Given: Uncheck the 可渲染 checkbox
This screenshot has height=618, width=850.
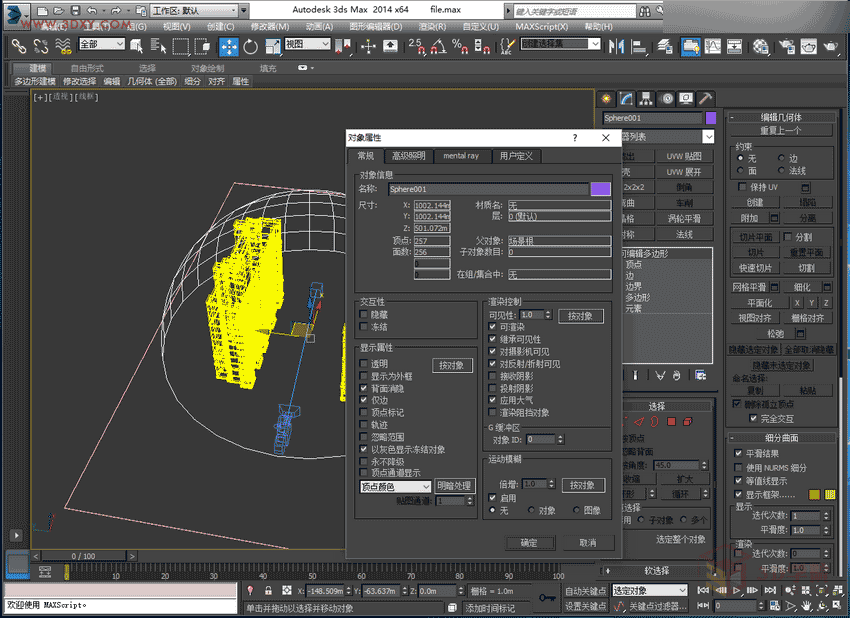Looking at the screenshot, I should click(493, 327).
